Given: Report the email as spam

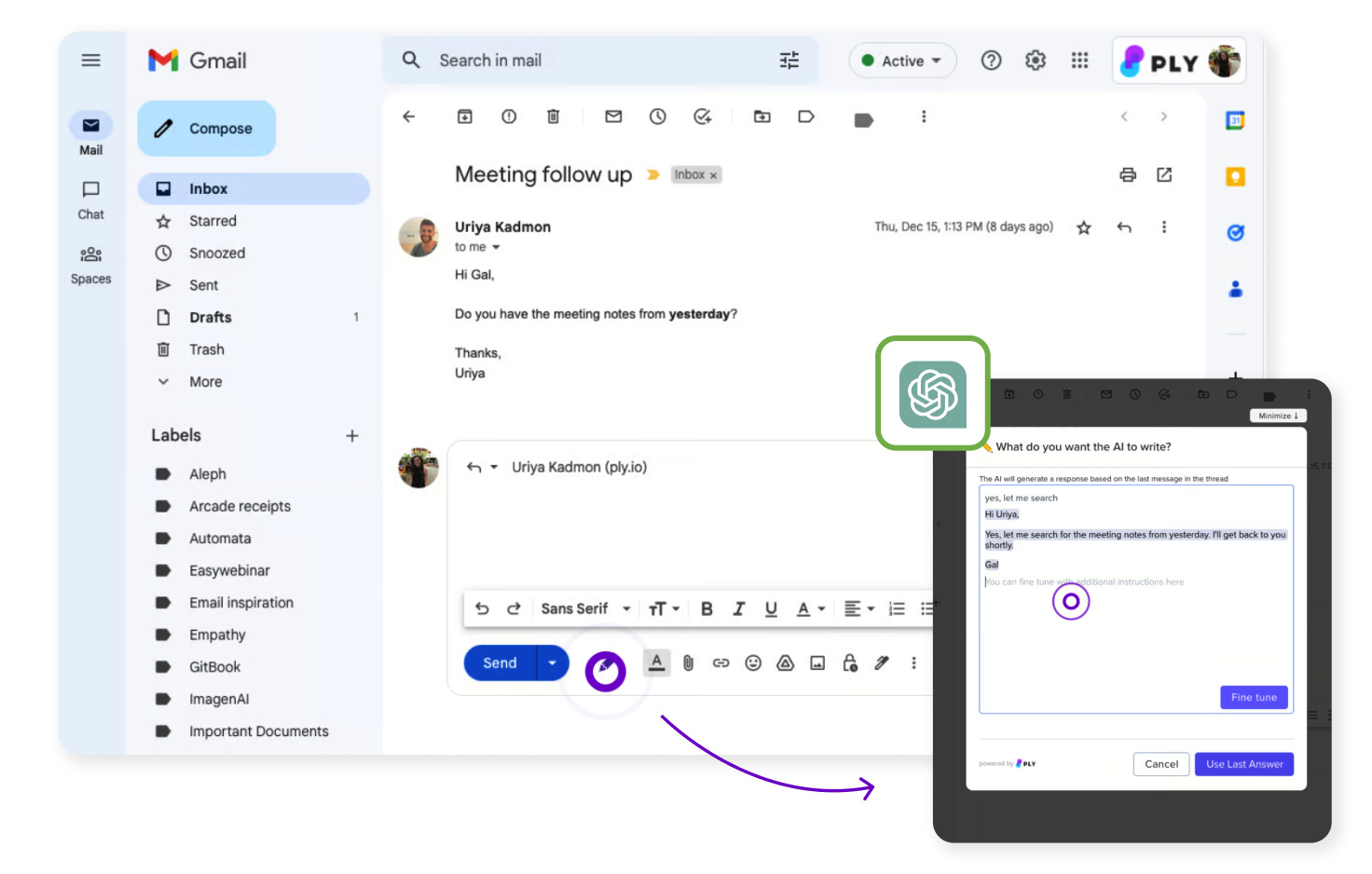Looking at the screenshot, I should (x=509, y=116).
